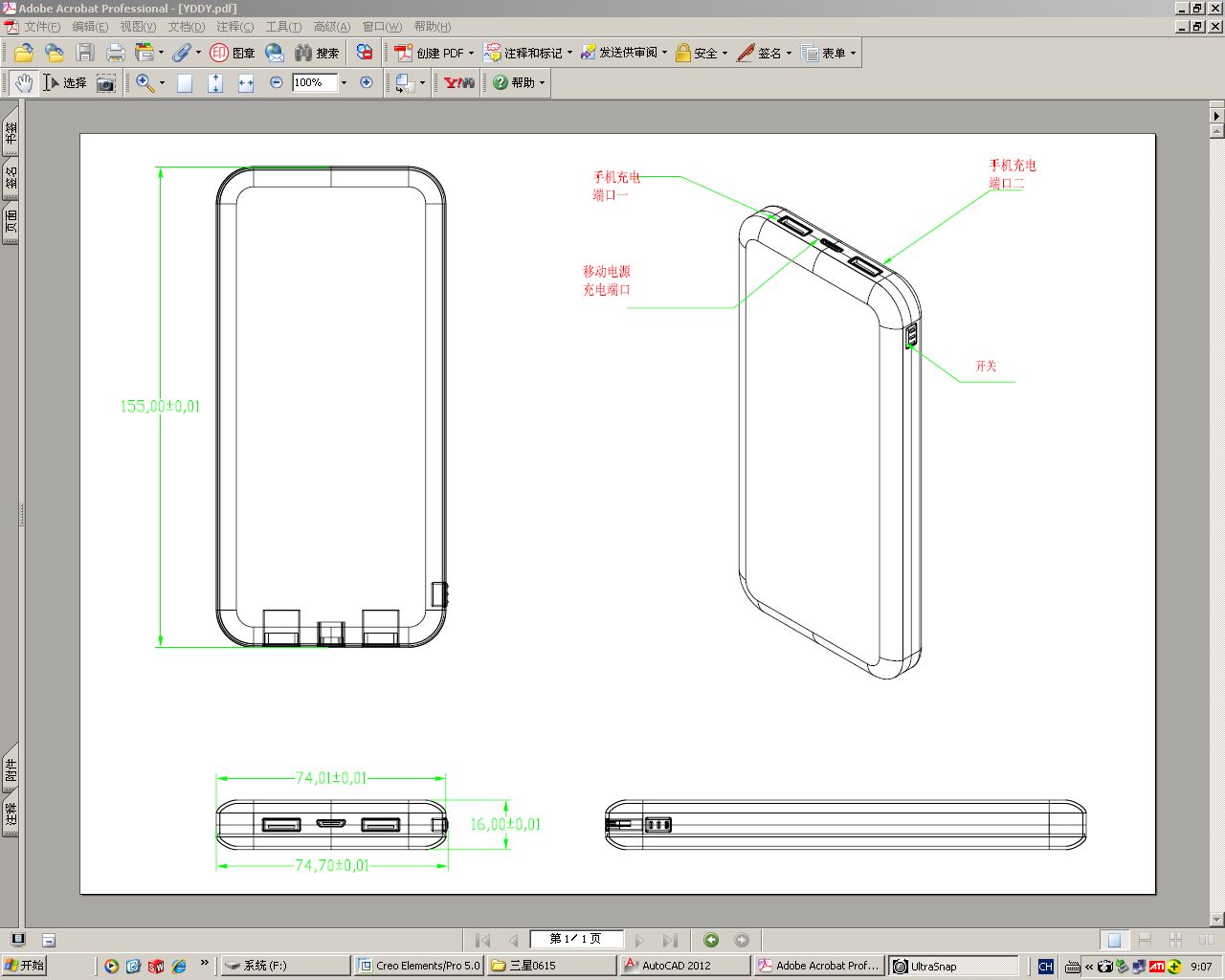Image resolution: width=1225 pixels, height=980 pixels.
Task: Switch to AutoCAD 2012 in taskbar
Action: [684, 966]
